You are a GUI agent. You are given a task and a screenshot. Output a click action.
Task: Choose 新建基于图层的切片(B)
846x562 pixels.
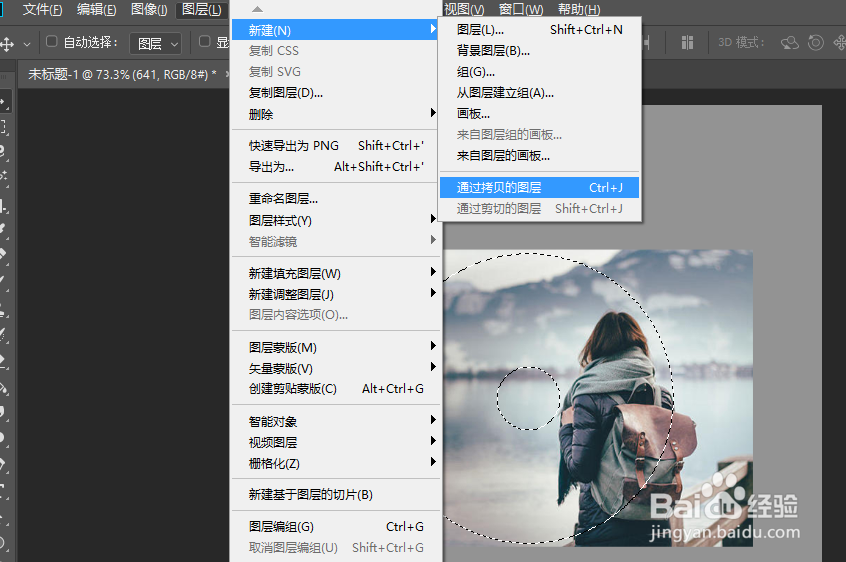pos(334,495)
